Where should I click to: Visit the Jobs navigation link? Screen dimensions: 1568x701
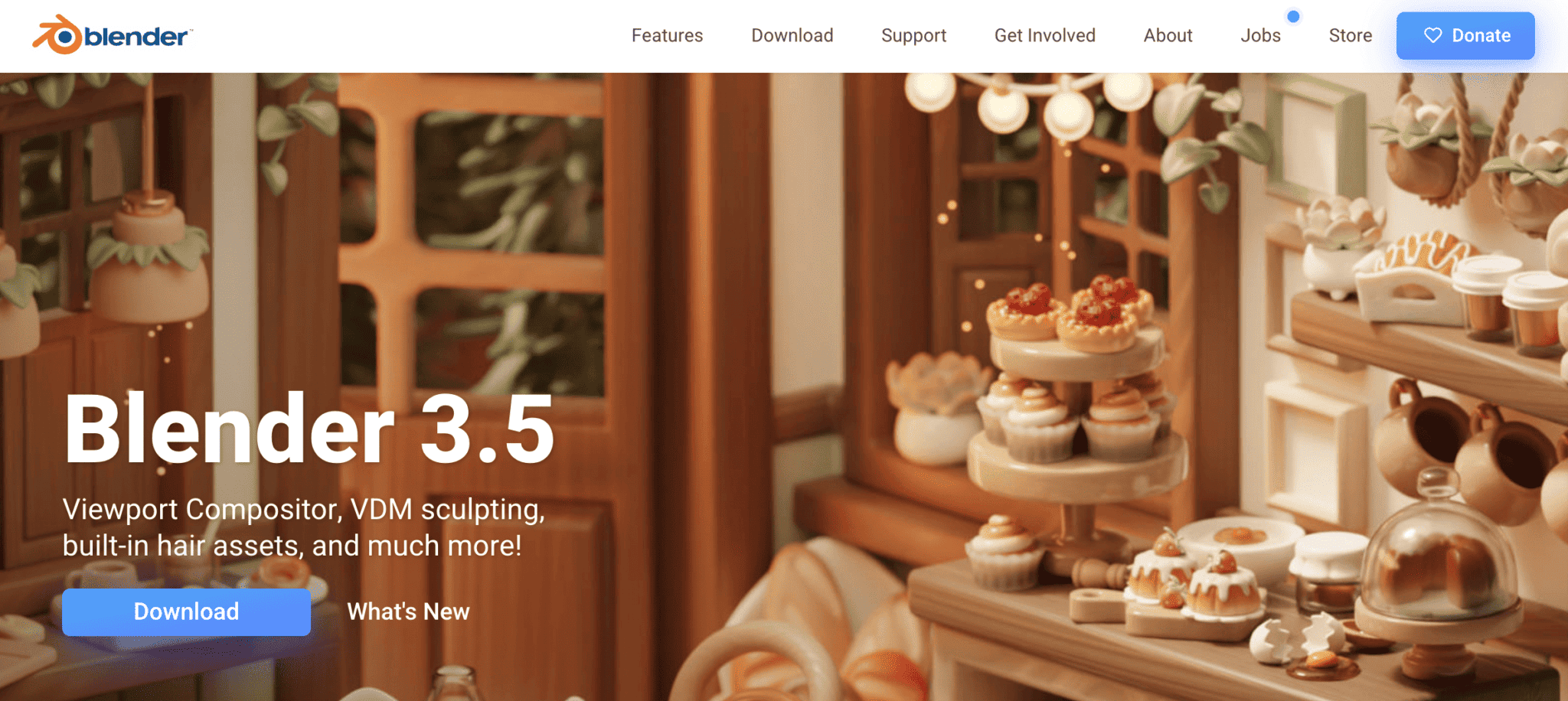1260,35
